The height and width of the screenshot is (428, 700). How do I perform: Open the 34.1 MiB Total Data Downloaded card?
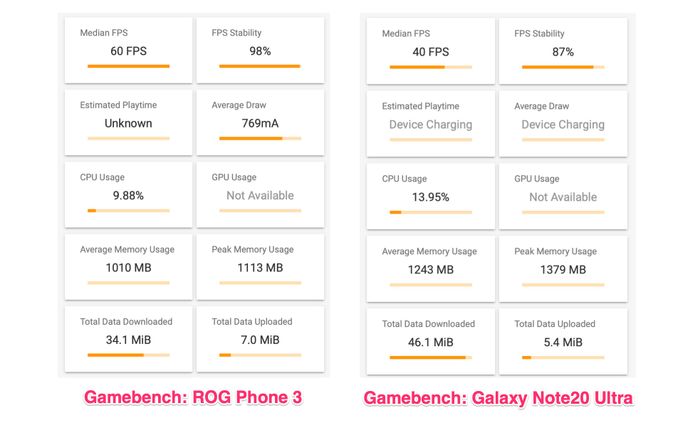(x=129, y=339)
